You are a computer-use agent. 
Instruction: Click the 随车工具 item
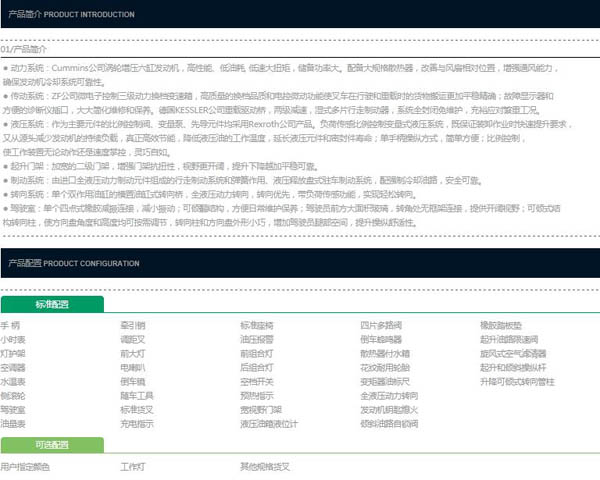[137, 396]
